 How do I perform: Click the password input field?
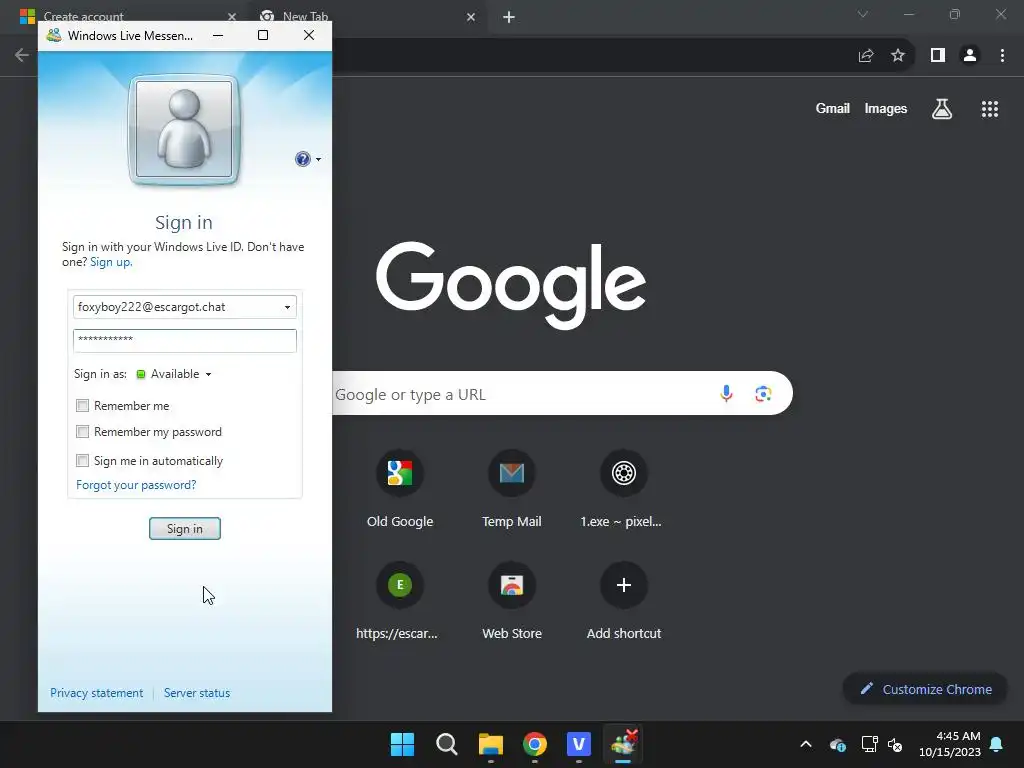(x=185, y=340)
